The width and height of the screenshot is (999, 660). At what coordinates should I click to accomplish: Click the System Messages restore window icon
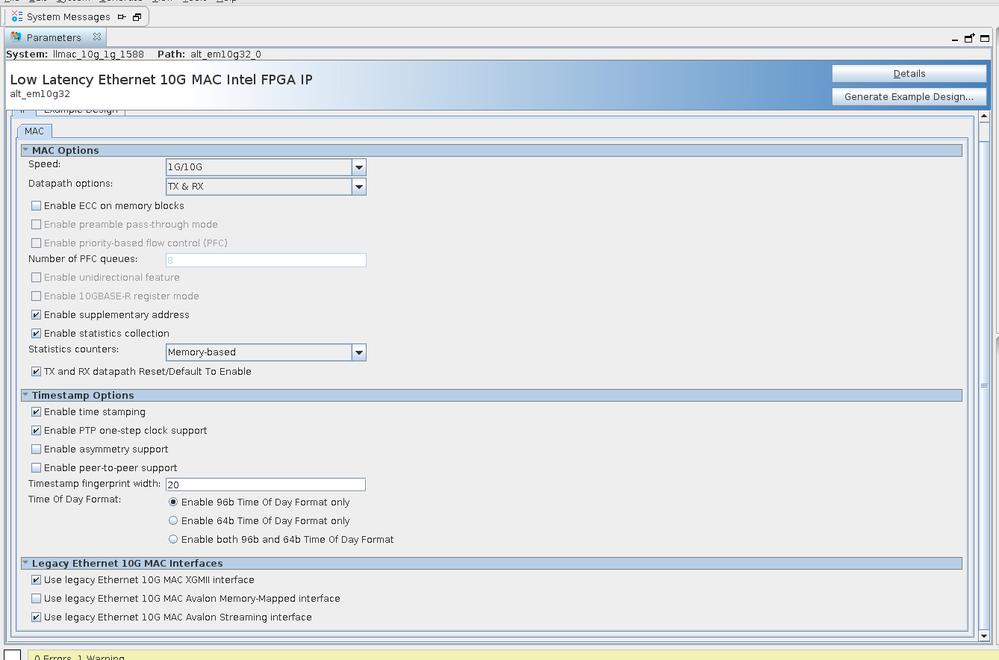pyautogui.click(x=136, y=17)
